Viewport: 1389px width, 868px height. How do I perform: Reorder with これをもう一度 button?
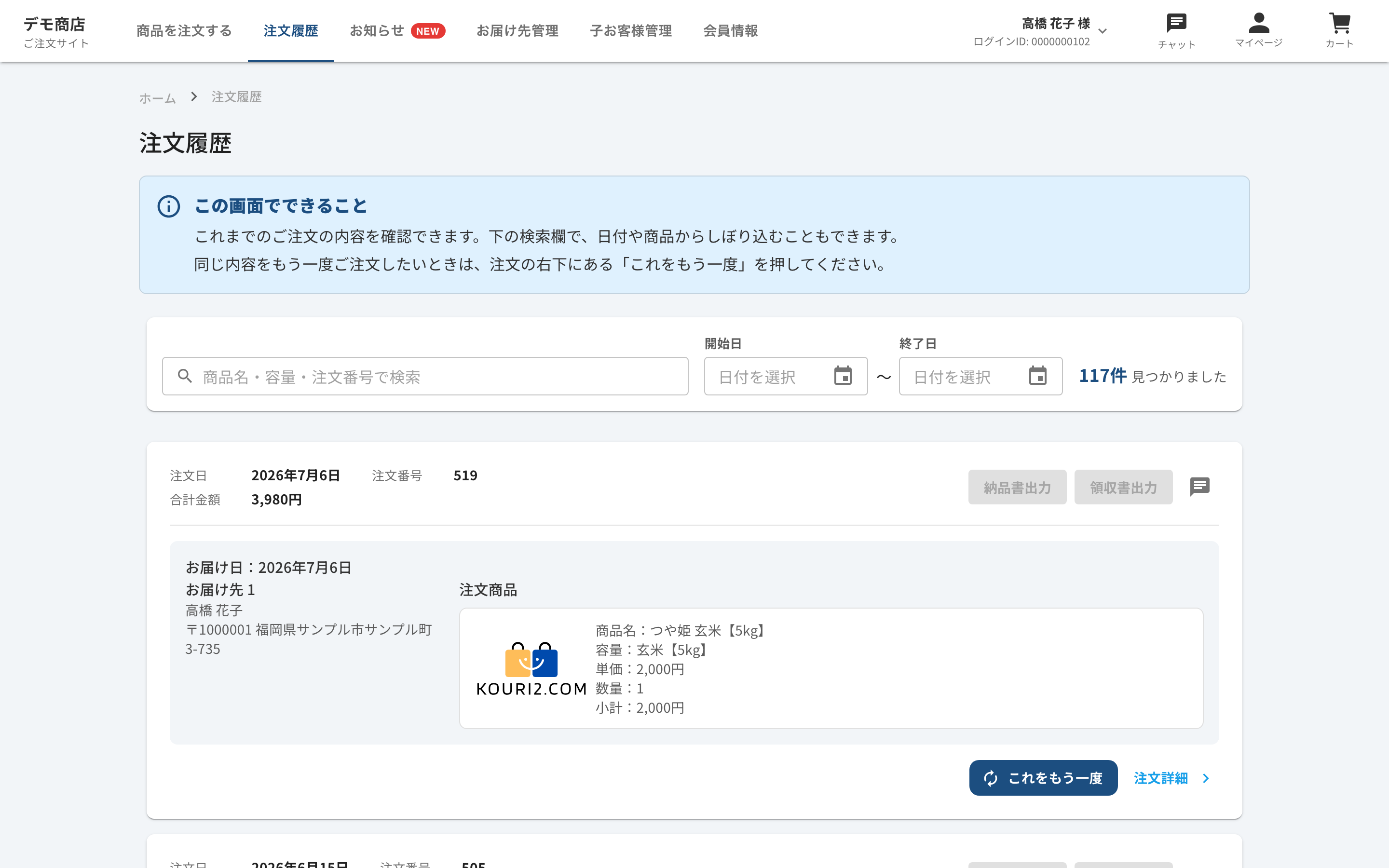tap(1044, 778)
